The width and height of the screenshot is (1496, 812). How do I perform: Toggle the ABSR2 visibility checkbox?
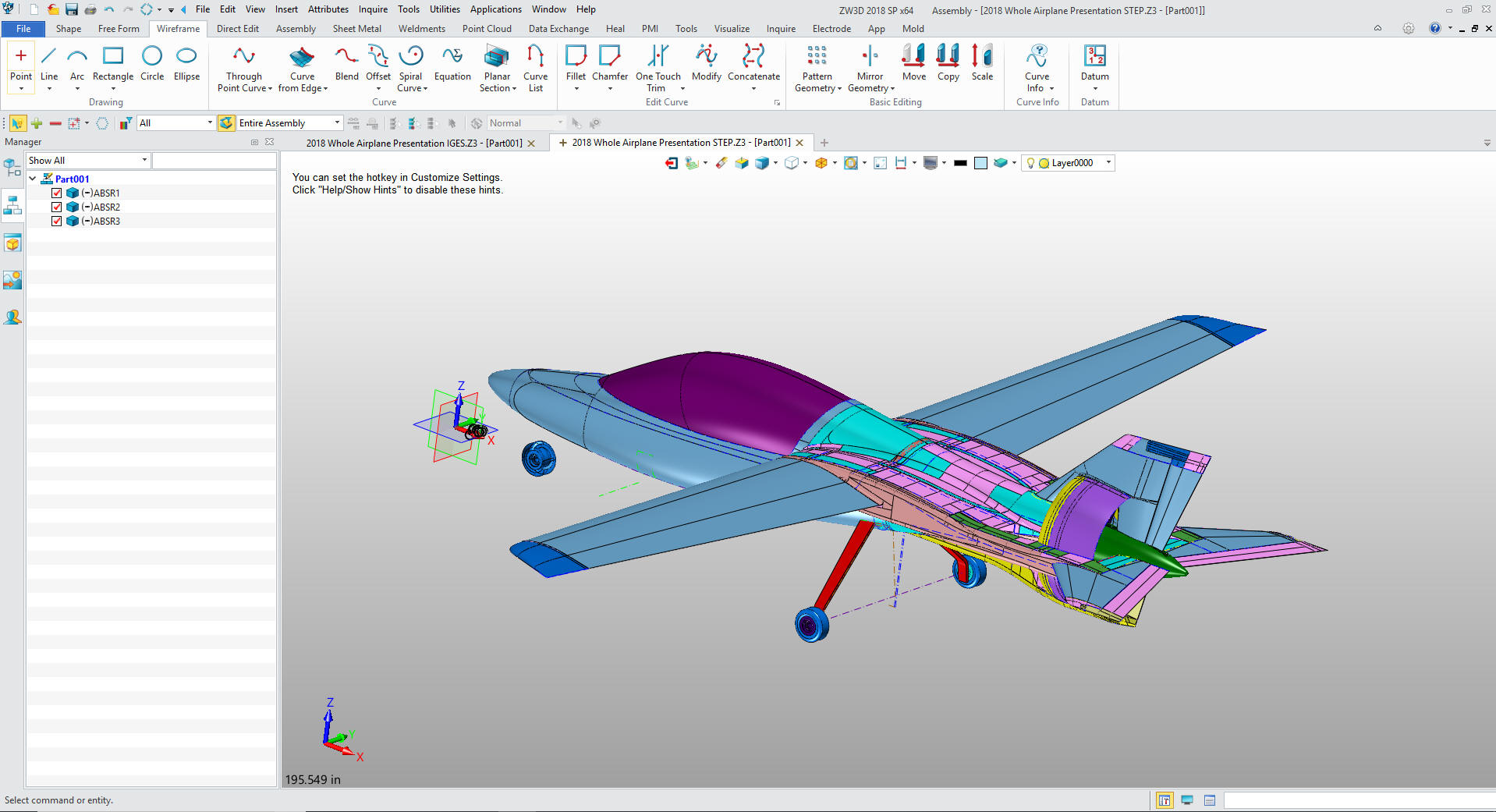(x=57, y=207)
